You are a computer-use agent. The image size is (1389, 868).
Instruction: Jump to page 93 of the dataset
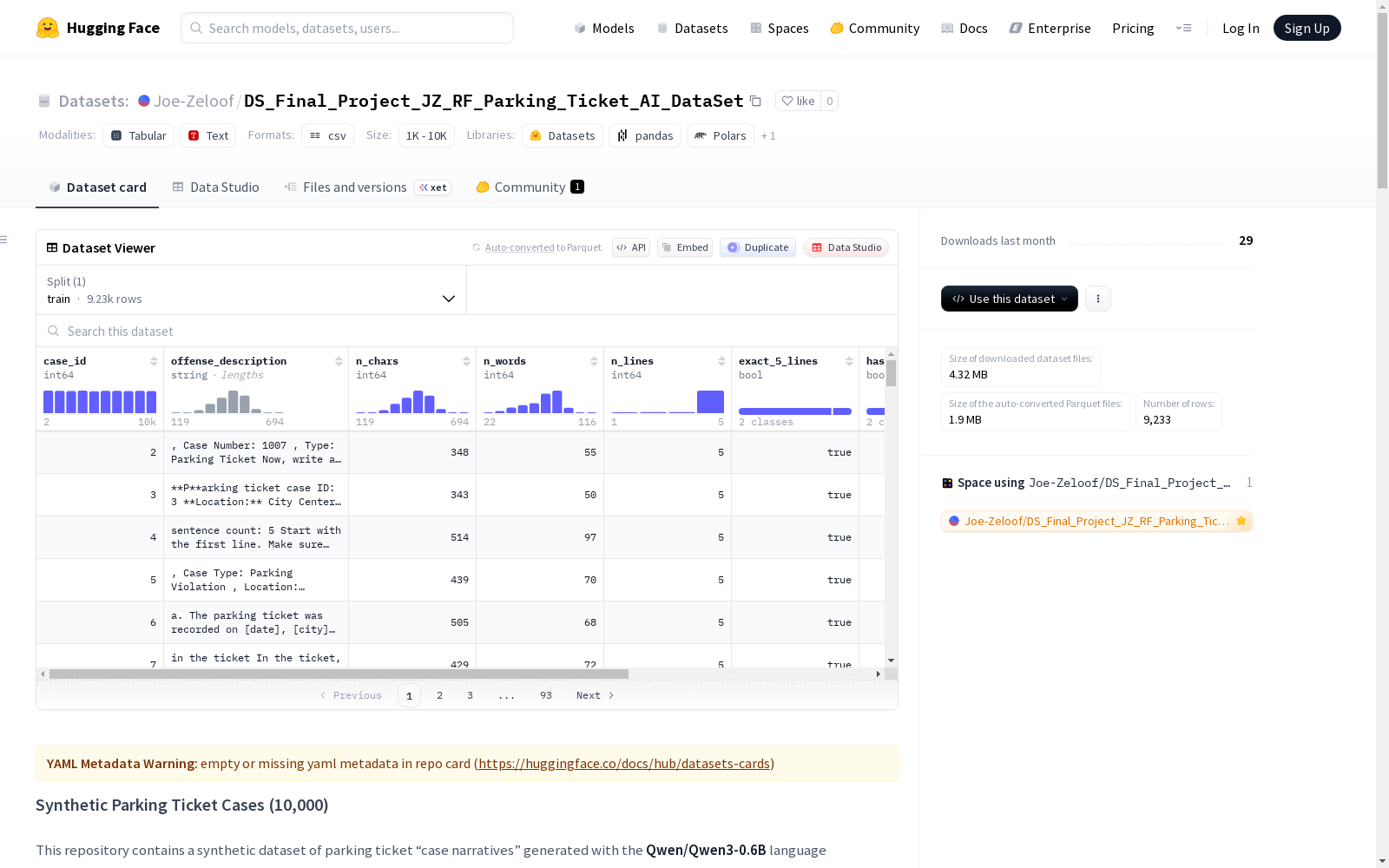click(x=546, y=695)
